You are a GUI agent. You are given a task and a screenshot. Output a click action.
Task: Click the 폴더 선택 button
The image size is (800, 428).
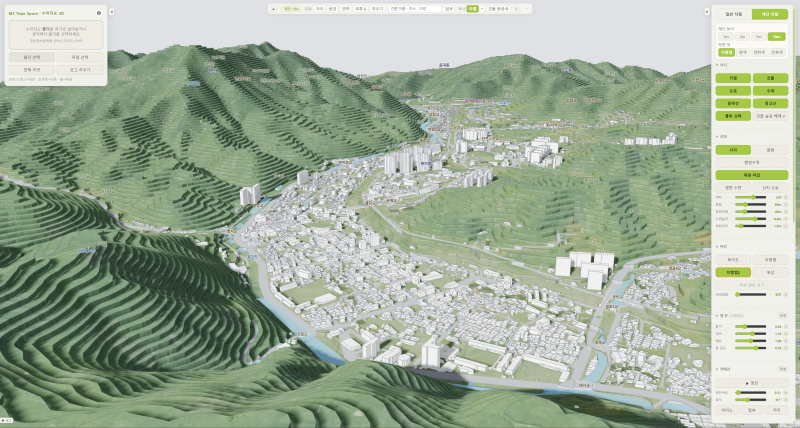pyautogui.click(x=32, y=57)
